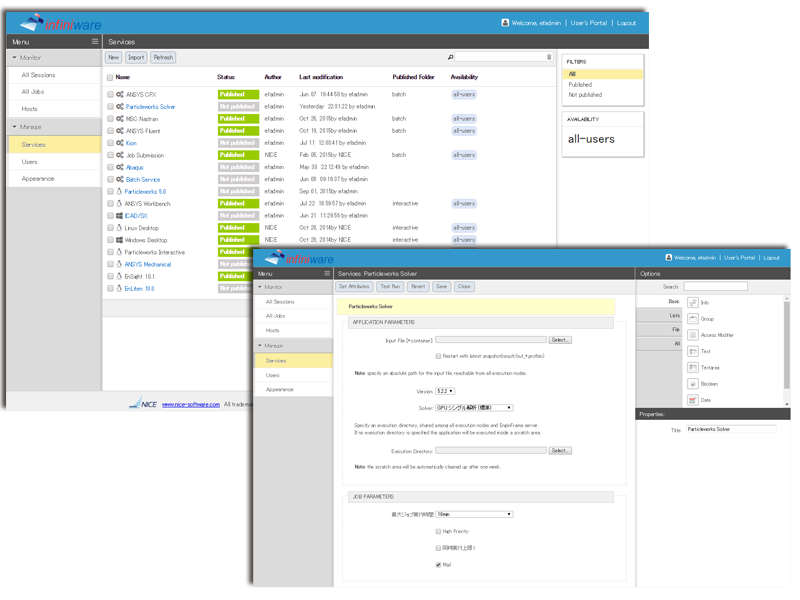Collapse the Monitor section in front window menu
800x600 pixels.
(x=260, y=287)
